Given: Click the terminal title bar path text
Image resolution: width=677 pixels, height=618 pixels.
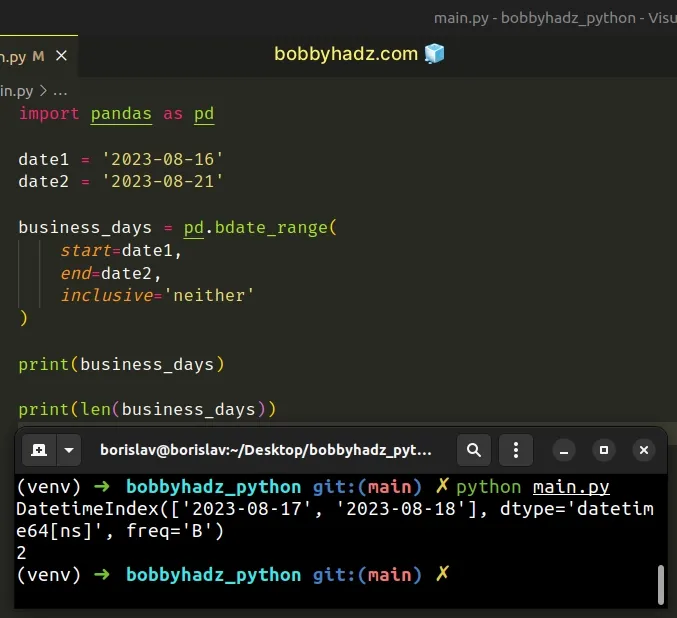Looking at the screenshot, I should coord(266,450).
